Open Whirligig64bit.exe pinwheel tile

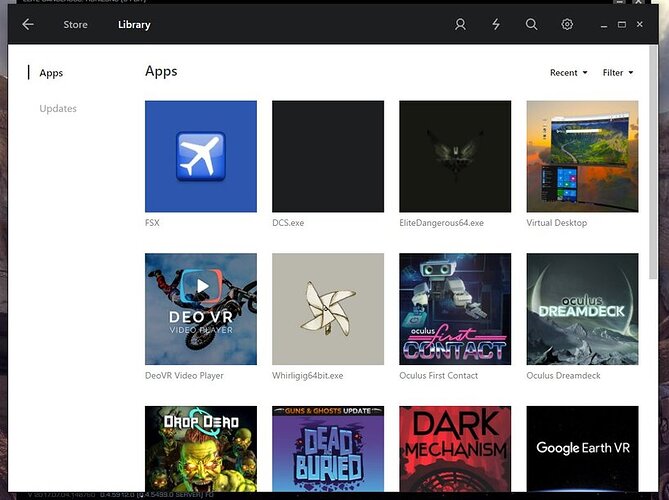point(328,308)
